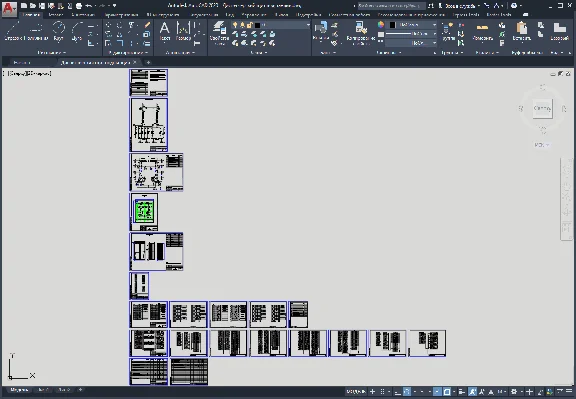Click the green-highlighted drawing sheet thumbnail
The image size is (576, 399).
coord(144,211)
